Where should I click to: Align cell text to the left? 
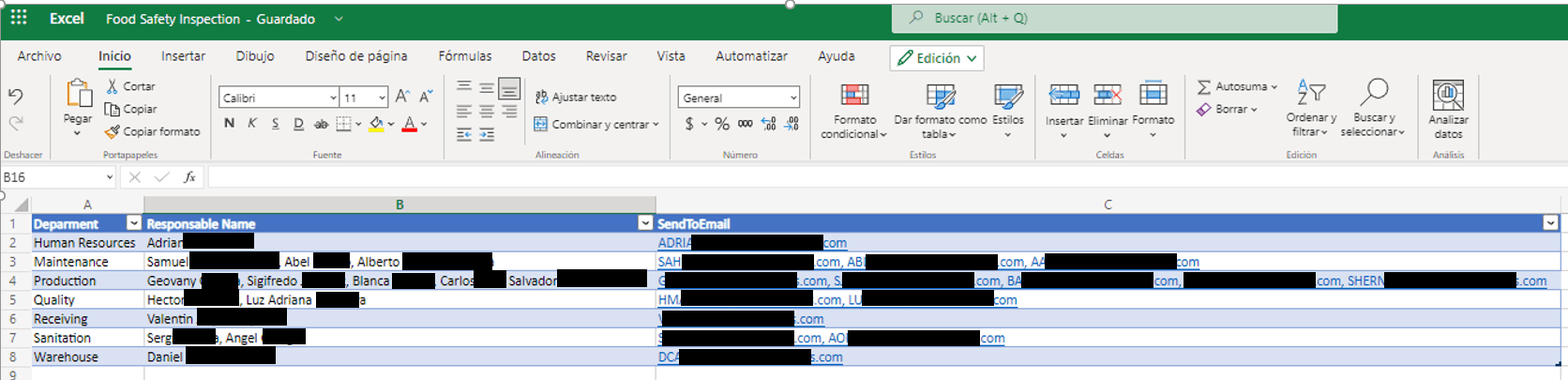464,111
